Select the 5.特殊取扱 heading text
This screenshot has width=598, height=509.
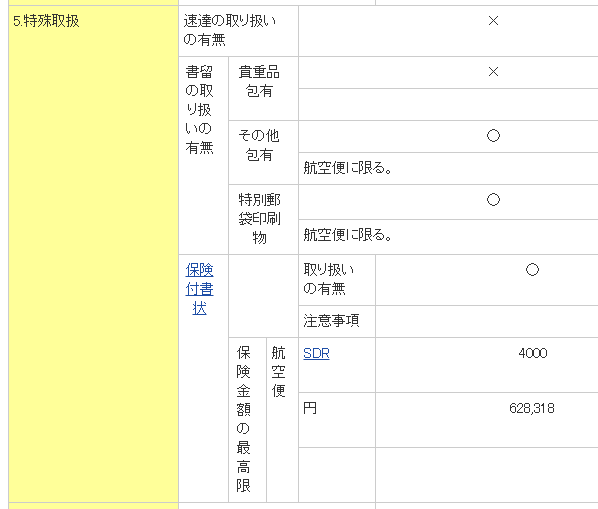click(46, 21)
